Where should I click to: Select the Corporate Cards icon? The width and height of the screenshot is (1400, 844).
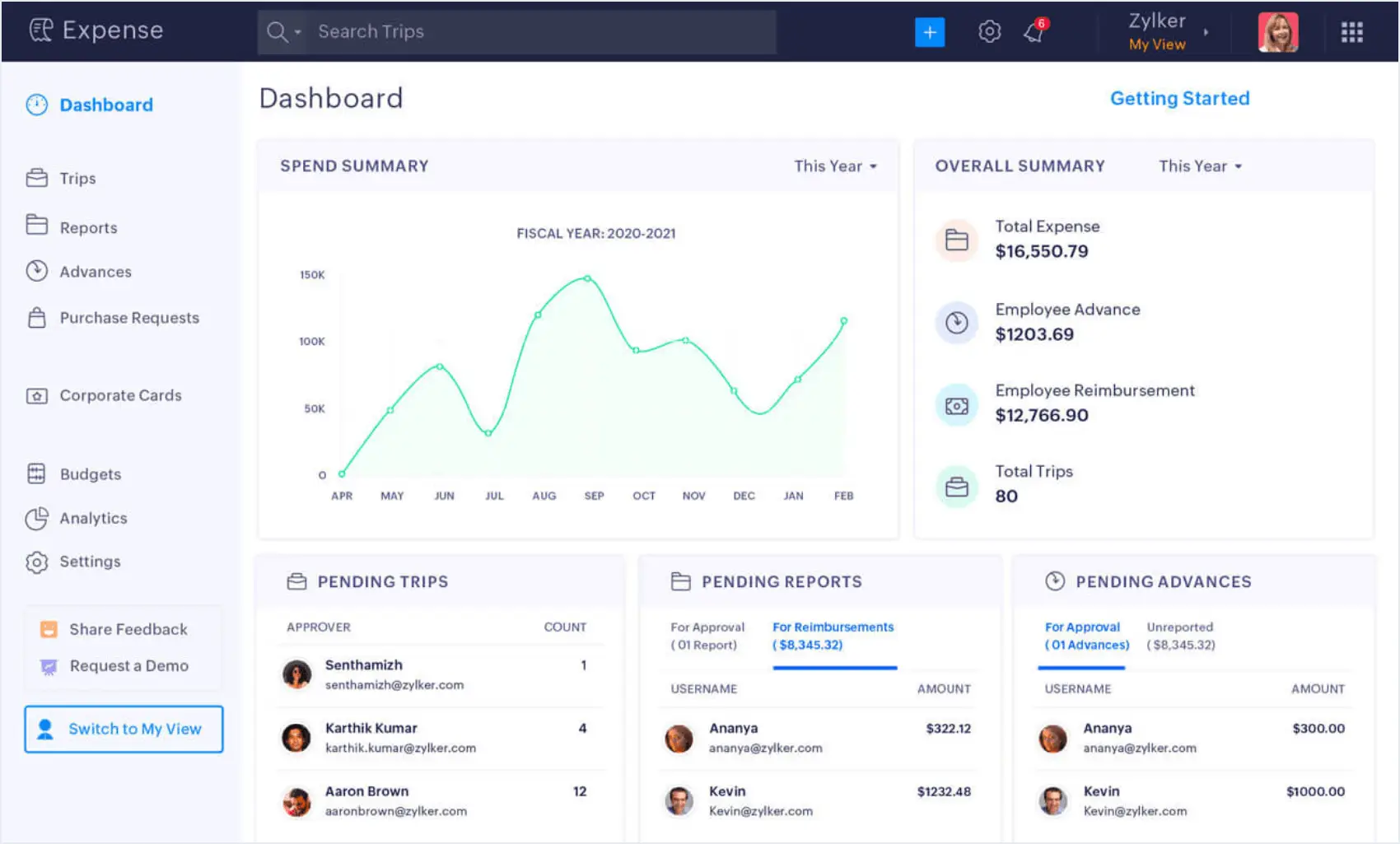click(37, 395)
